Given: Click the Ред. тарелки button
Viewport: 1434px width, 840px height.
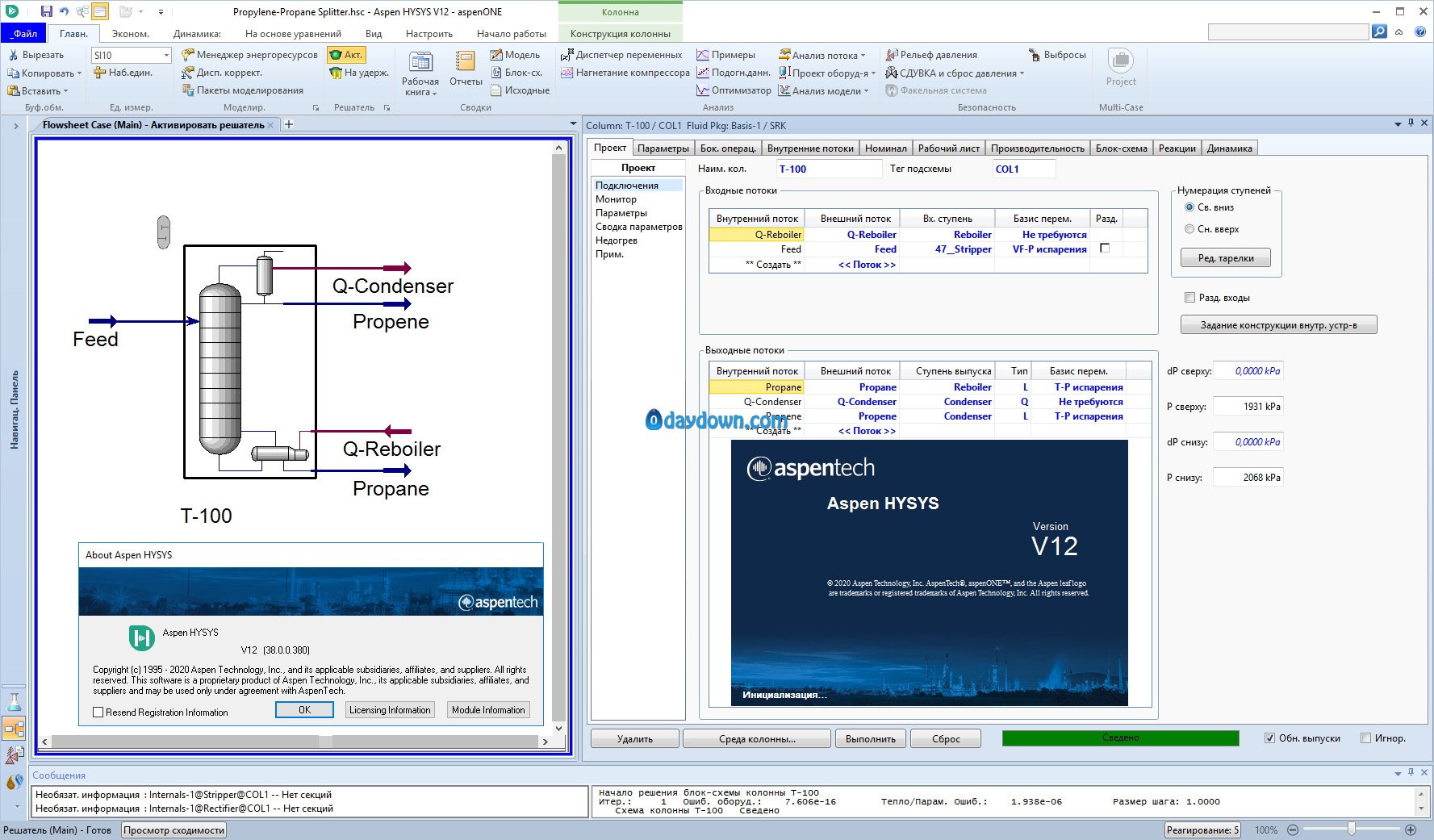Looking at the screenshot, I should pyautogui.click(x=1225, y=257).
